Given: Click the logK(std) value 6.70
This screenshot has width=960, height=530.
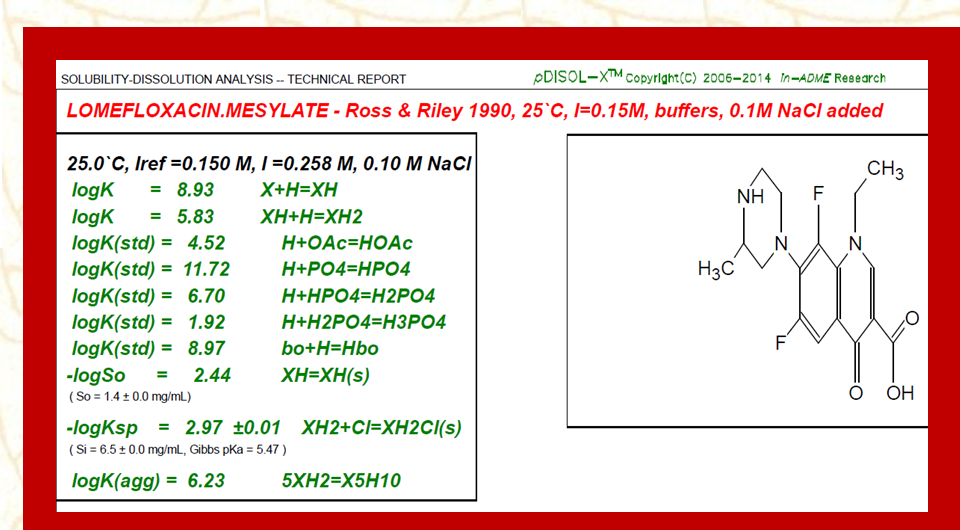Looking at the screenshot, I should 206,296.
